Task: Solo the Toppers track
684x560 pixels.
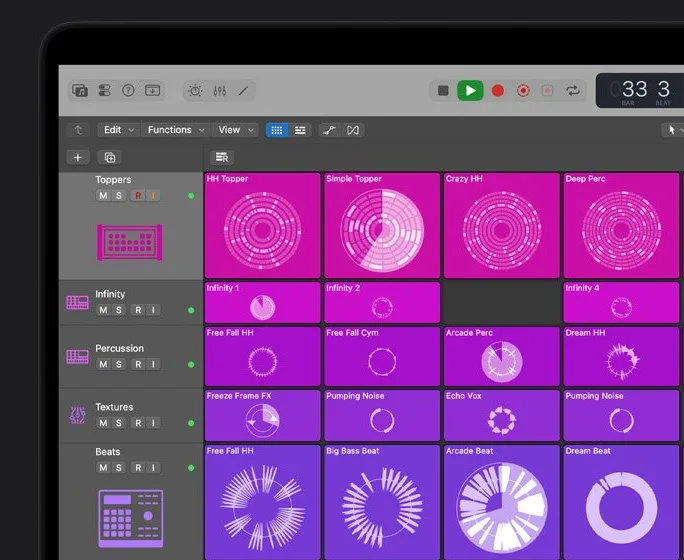Action: 119,195
